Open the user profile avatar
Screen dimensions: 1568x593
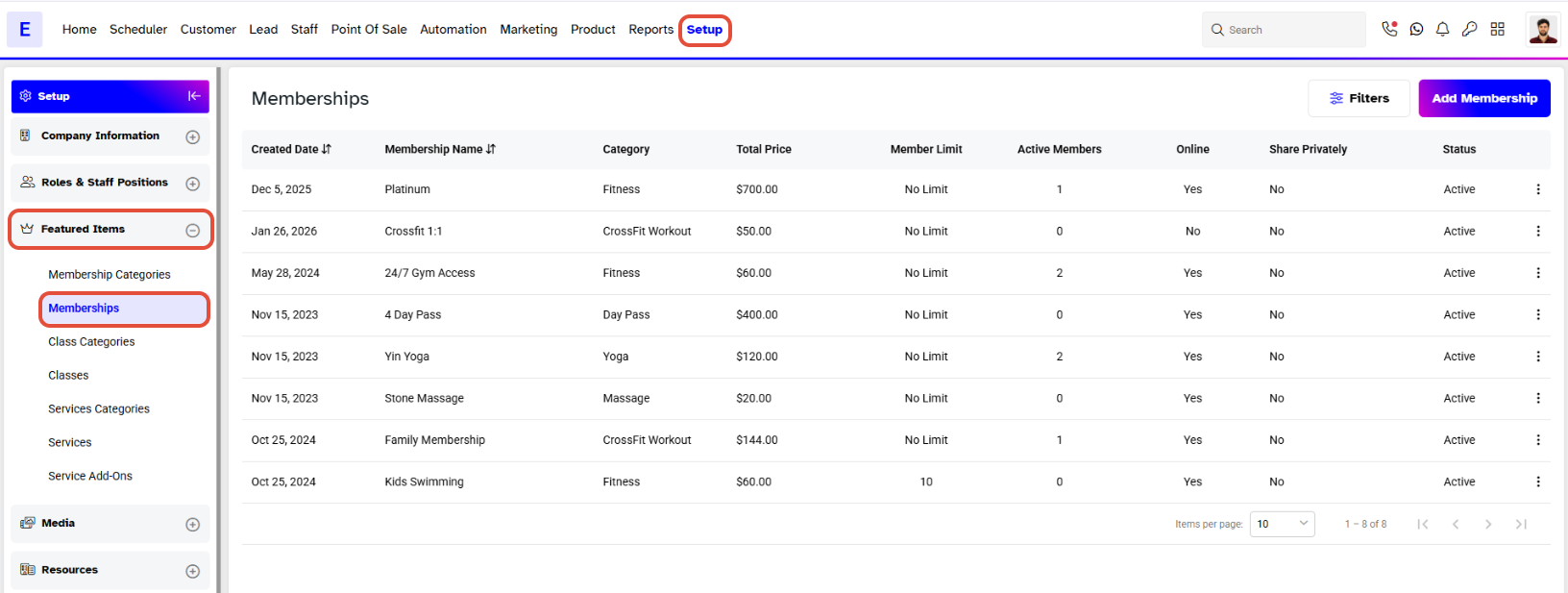coord(1543,30)
